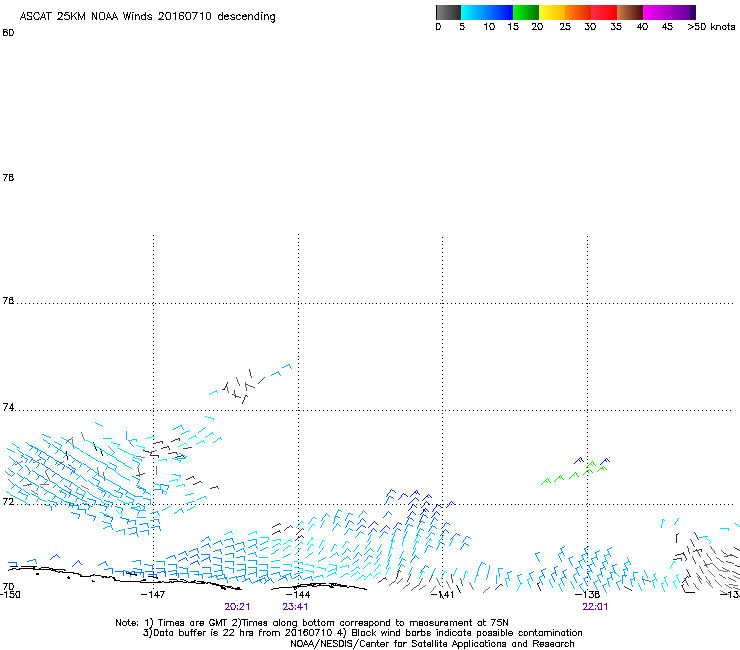The image size is (740, 650).
Task: Click the yellow 20-25 knots color segment
Action: (552, 12)
